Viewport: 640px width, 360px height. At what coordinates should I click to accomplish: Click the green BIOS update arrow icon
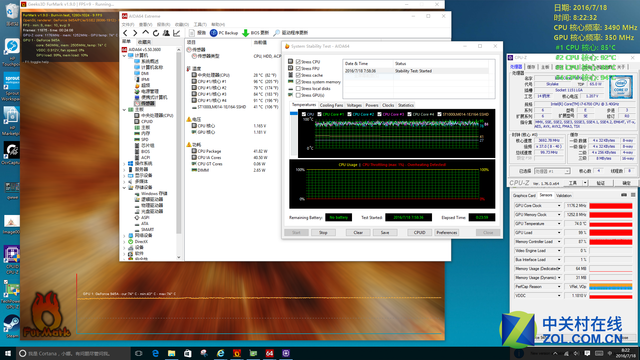(245, 33)
